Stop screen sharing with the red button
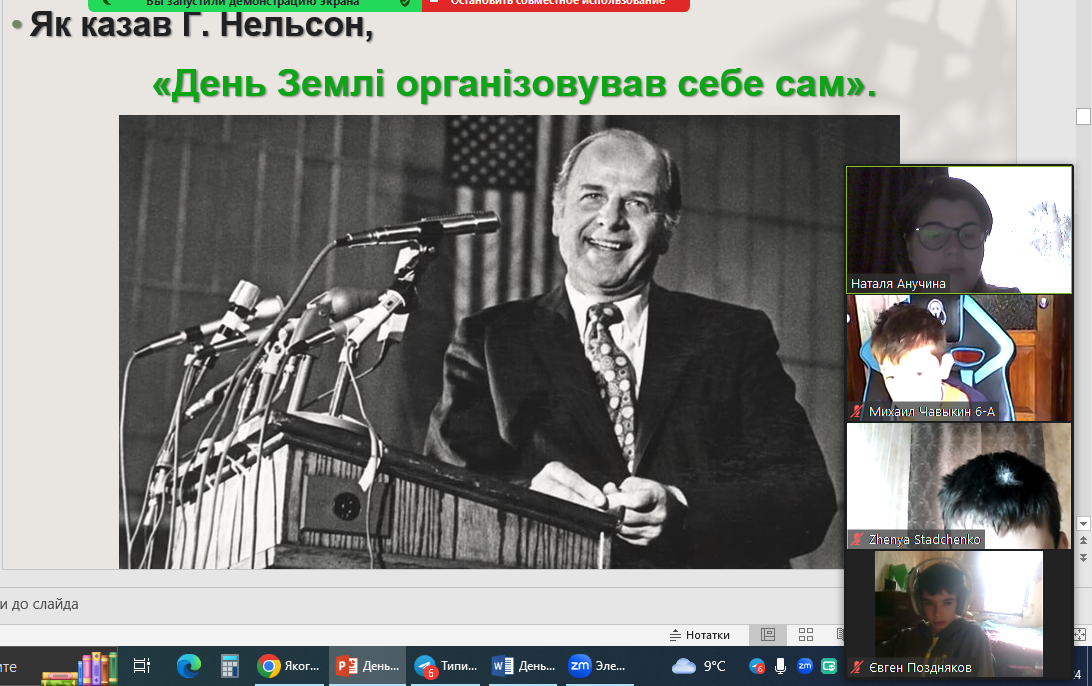 pos(556,4)
